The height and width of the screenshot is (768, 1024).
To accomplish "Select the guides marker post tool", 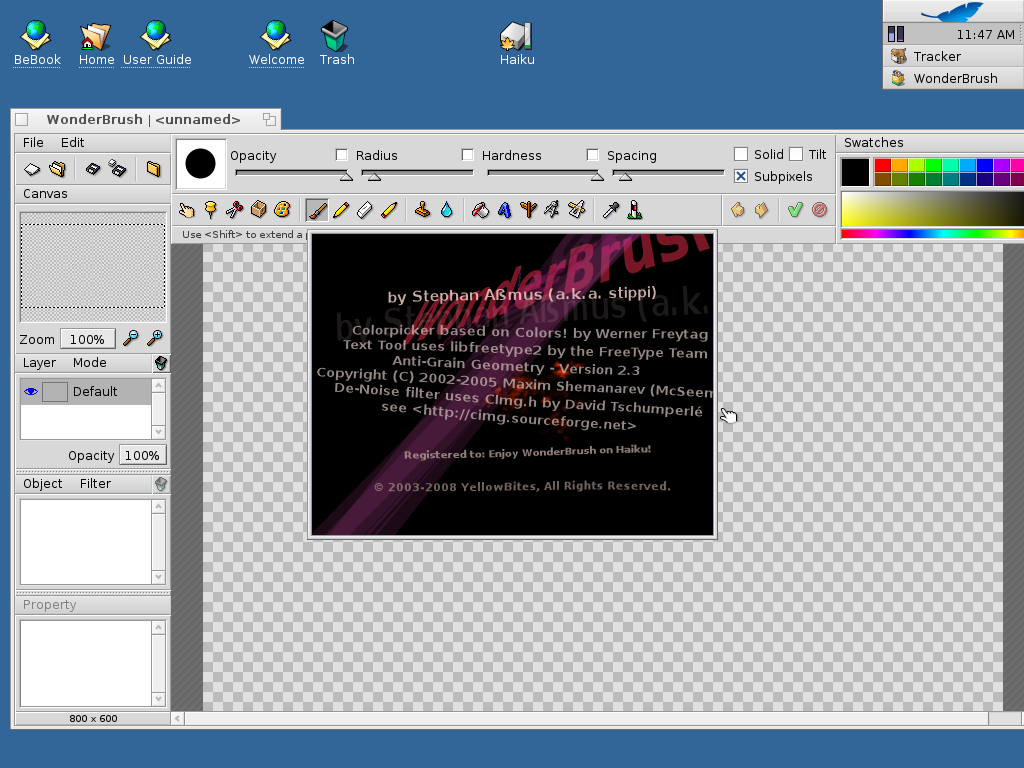I will [635, 210].
